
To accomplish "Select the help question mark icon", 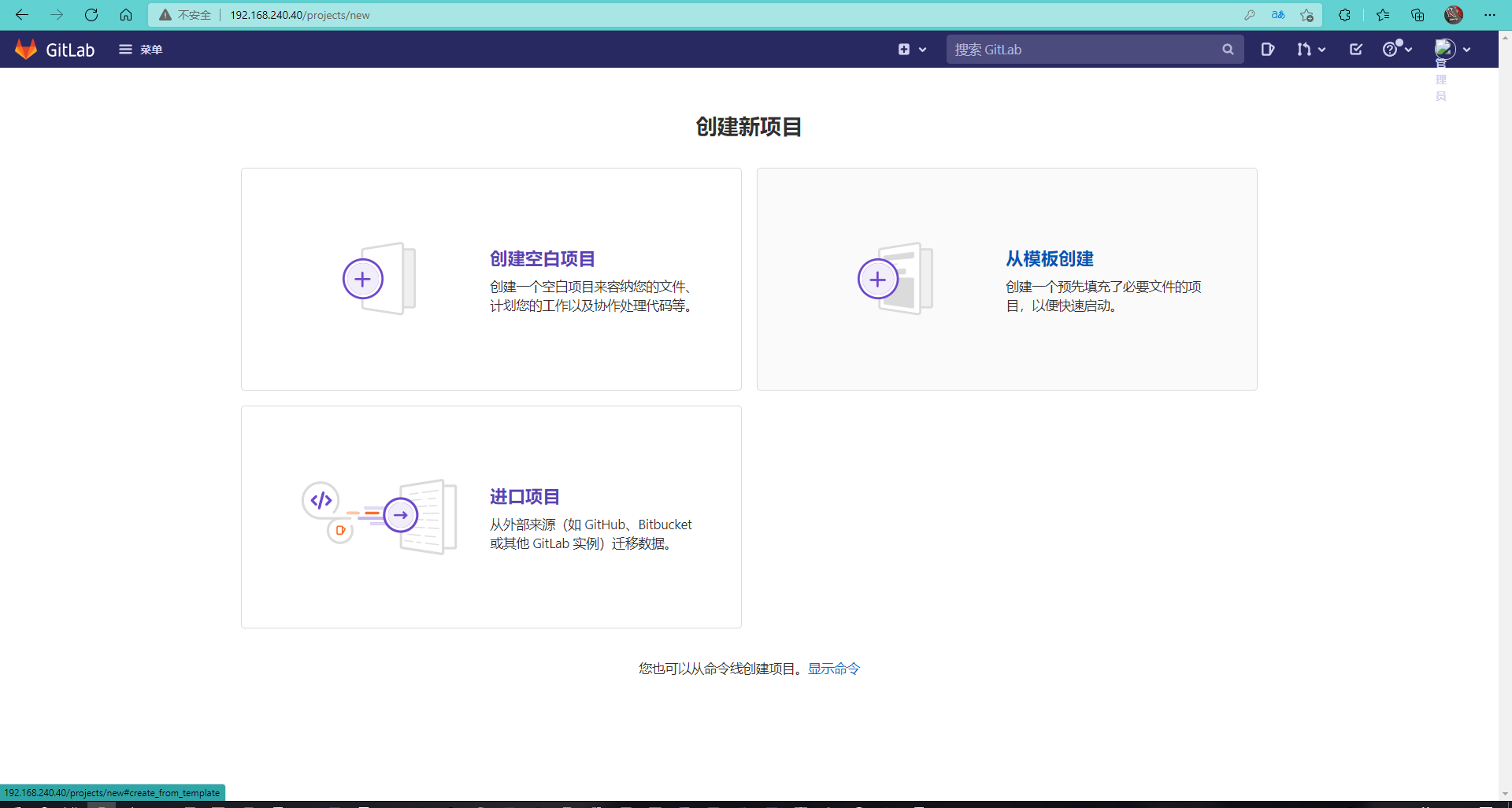I will [1392, 49].
